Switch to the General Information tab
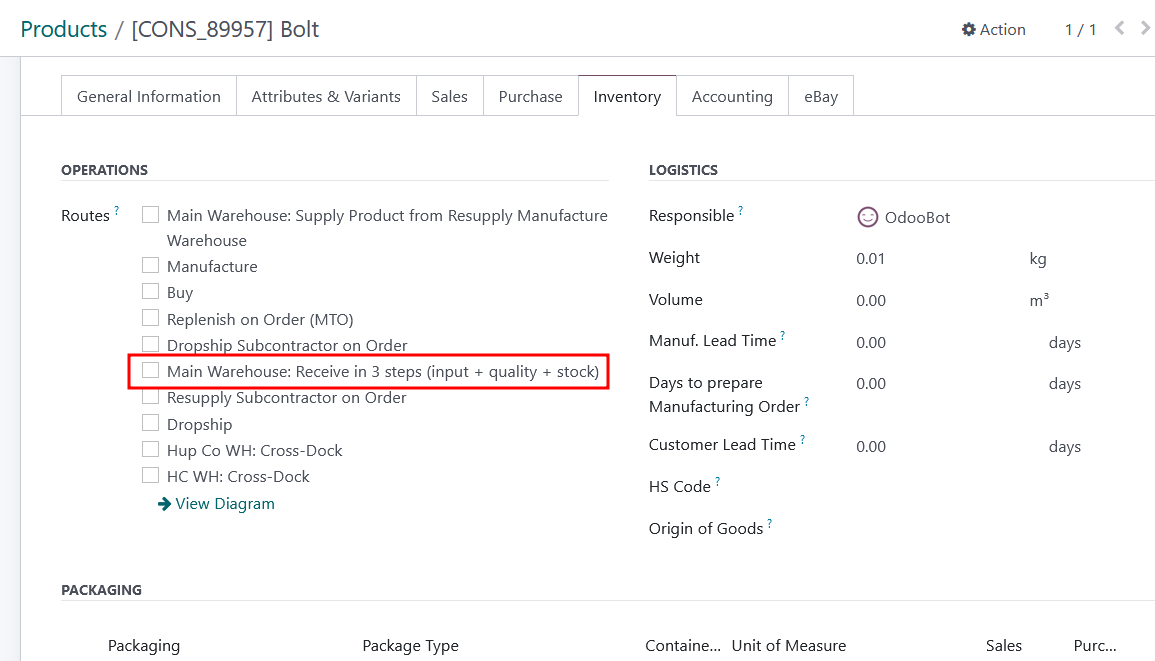Screen dimensions: 1155x661 click(x=149, y=97)
